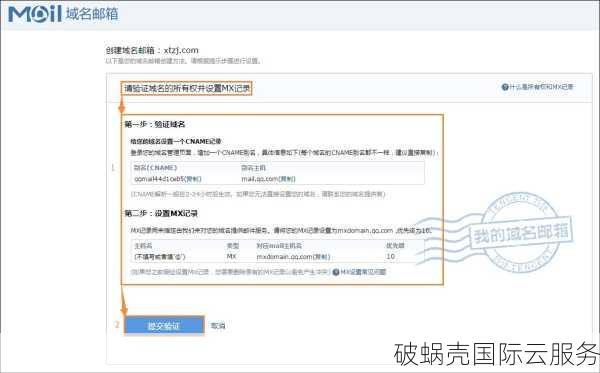Copy the mxdomain.qq.com MX host
Screen dimensions: 600x373
click(322, 257)
